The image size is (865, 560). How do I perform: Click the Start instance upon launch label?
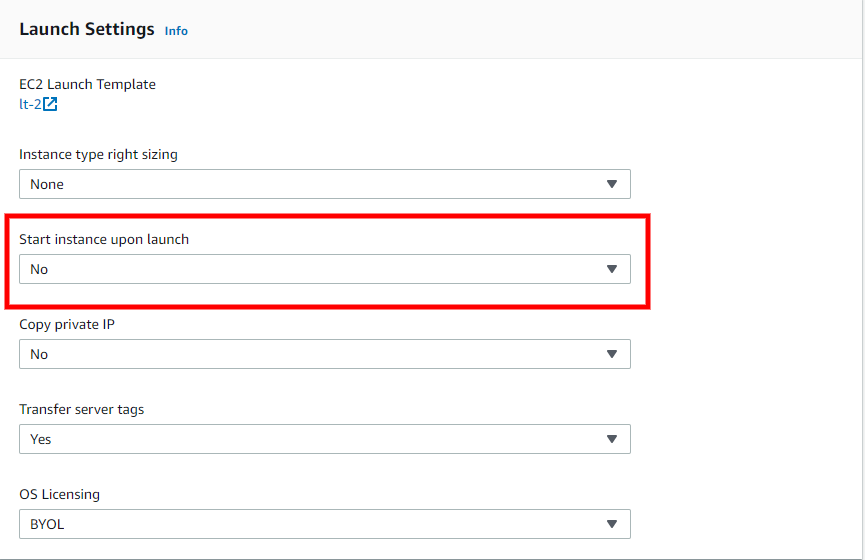(x=104, y=239)
